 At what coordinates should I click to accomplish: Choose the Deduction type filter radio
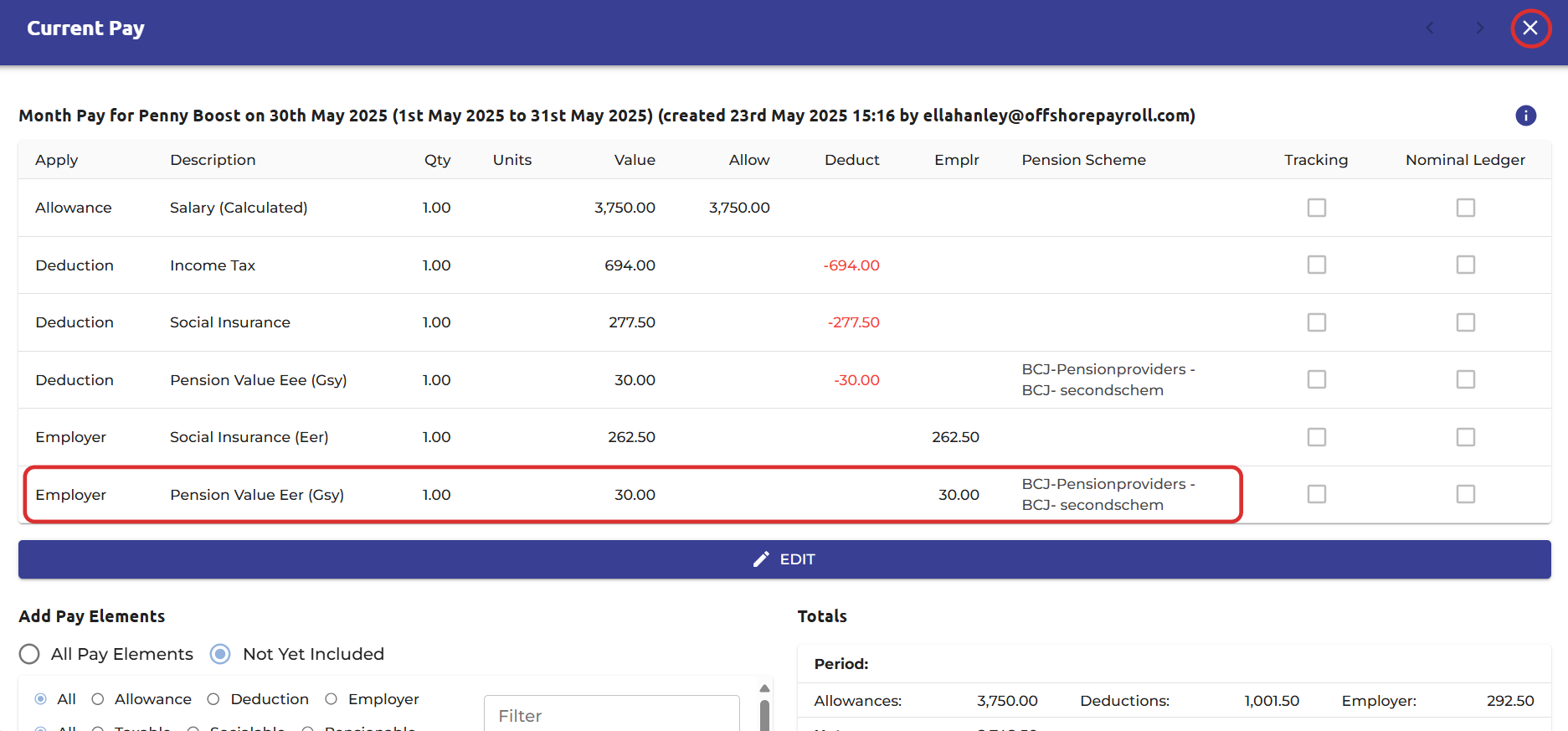point(213,699)
